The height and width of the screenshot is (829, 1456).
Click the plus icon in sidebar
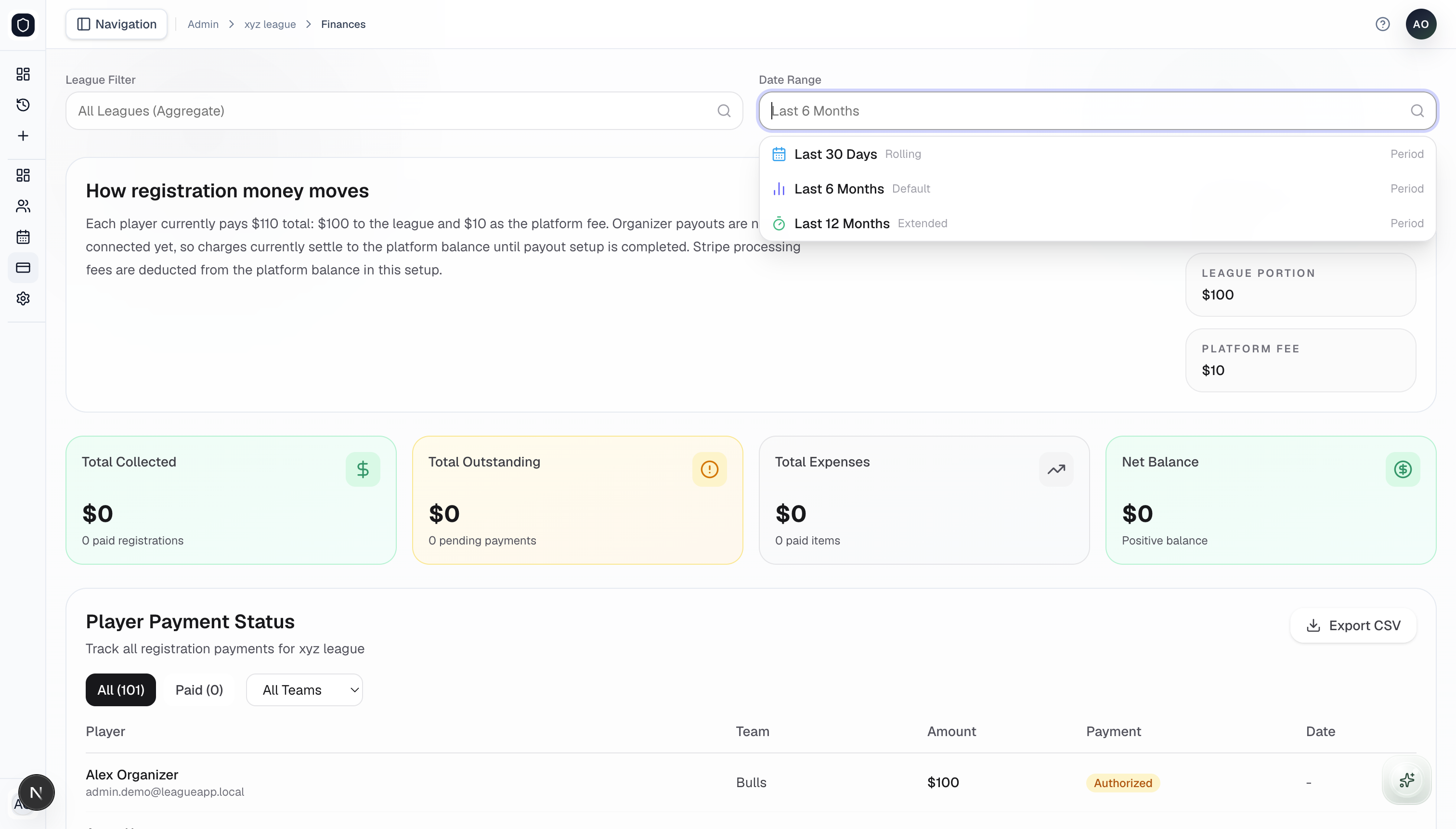click(23, 135)
